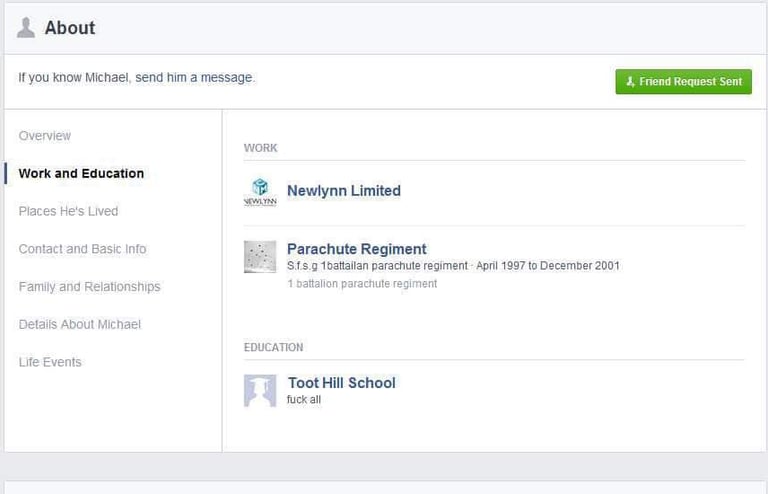Screen dimensions: 768x494
Task: Follow the Parachute Regiment link
Action: click(357, 249)
